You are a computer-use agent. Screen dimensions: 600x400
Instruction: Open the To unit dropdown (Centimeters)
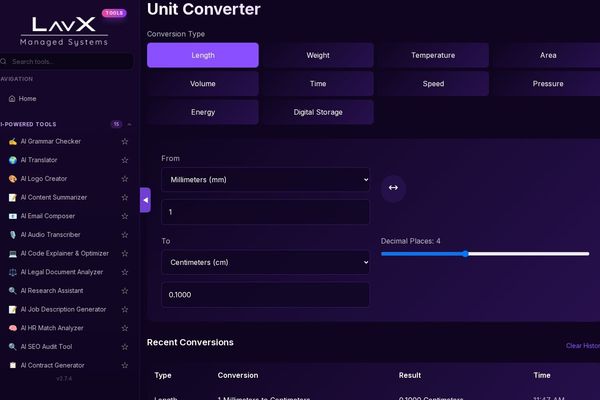266,262
